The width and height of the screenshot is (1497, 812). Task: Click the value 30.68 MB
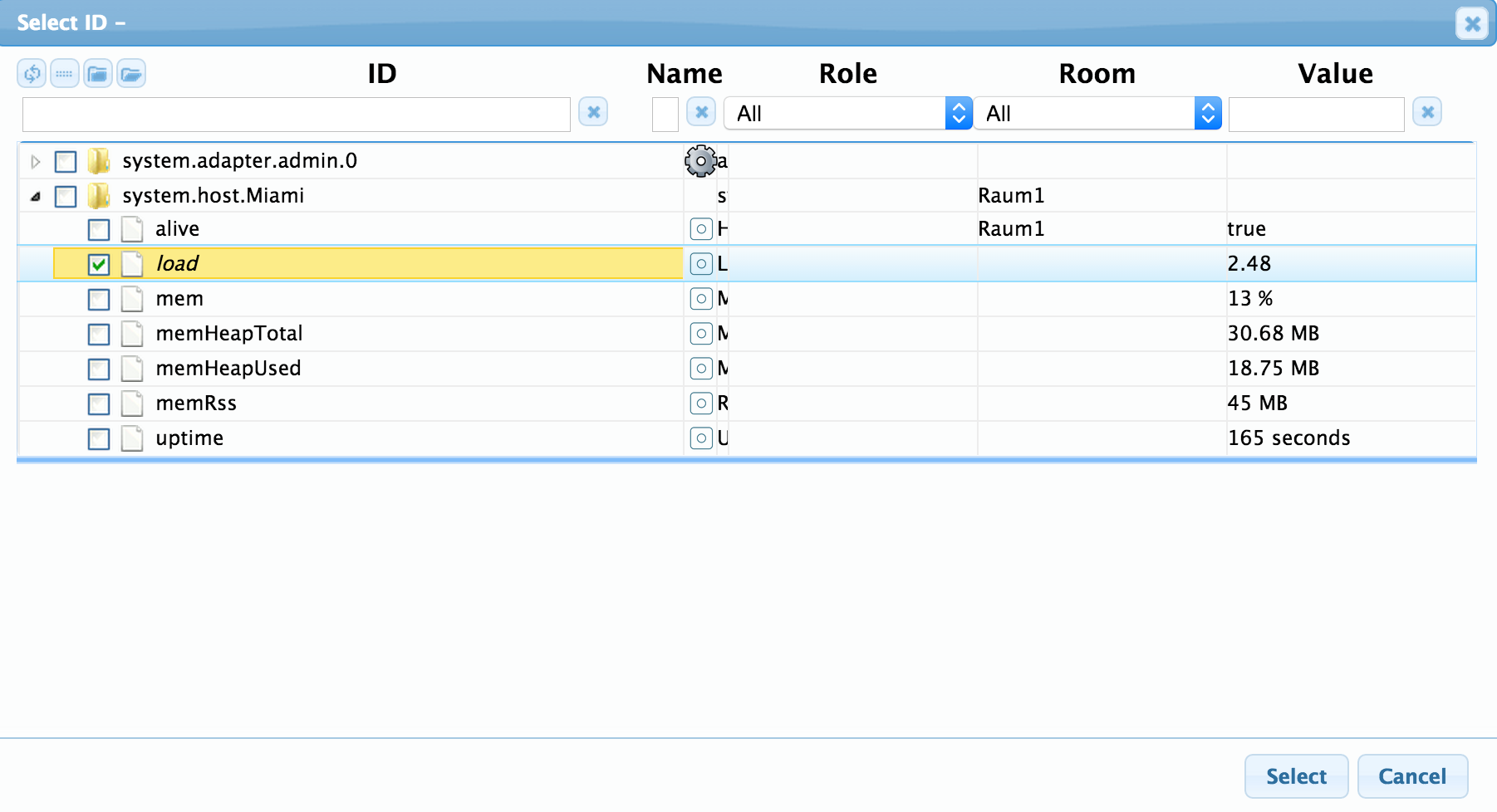tap(1274, 333)
